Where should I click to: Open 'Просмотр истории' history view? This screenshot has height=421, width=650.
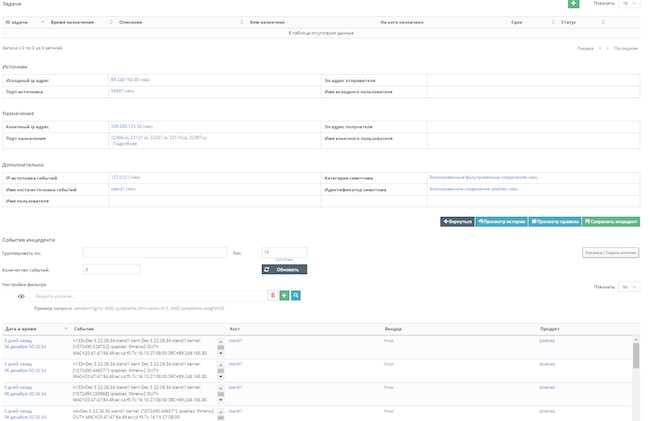(502, 222)
